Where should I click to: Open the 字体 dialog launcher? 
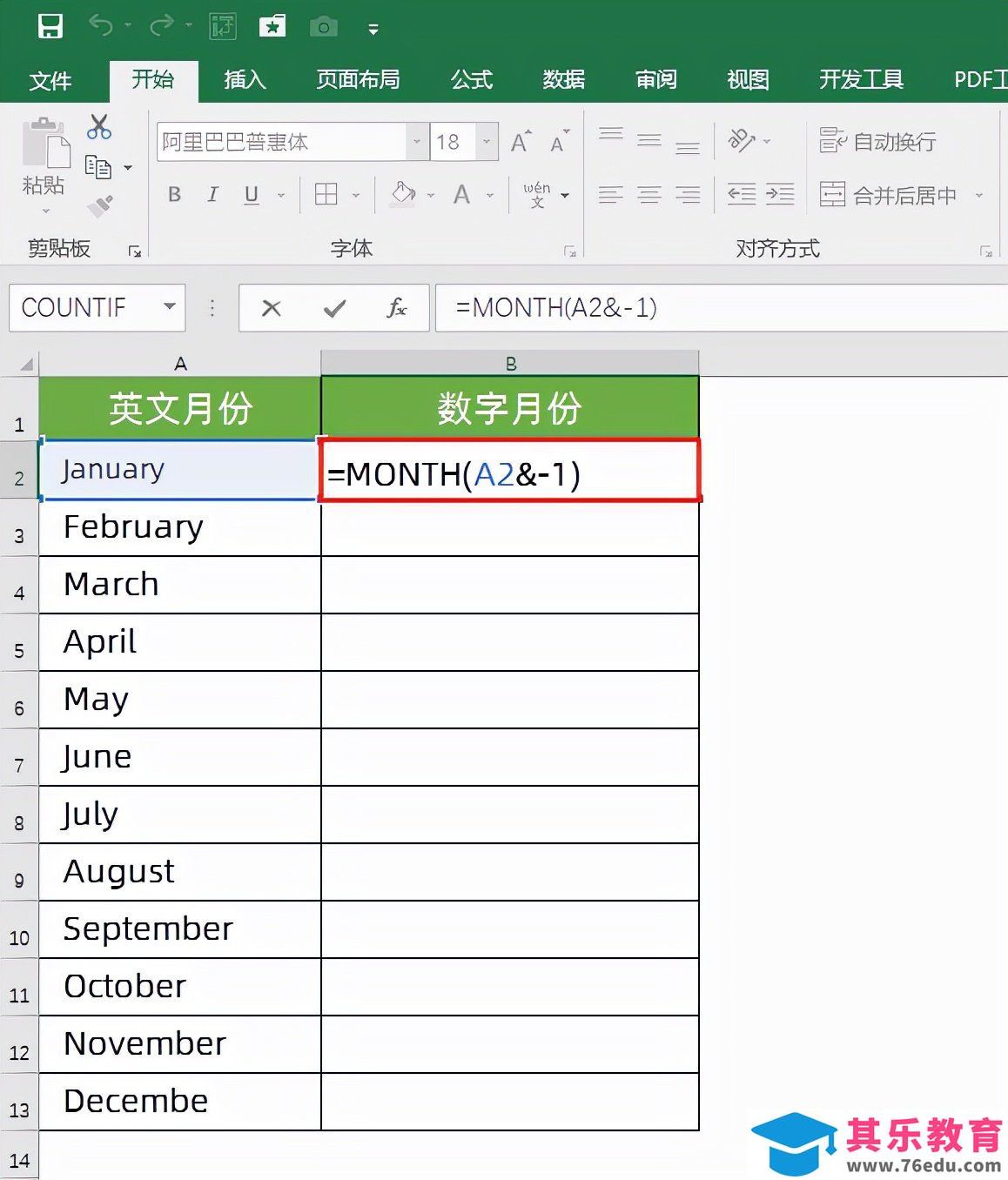tap(570, 251)
